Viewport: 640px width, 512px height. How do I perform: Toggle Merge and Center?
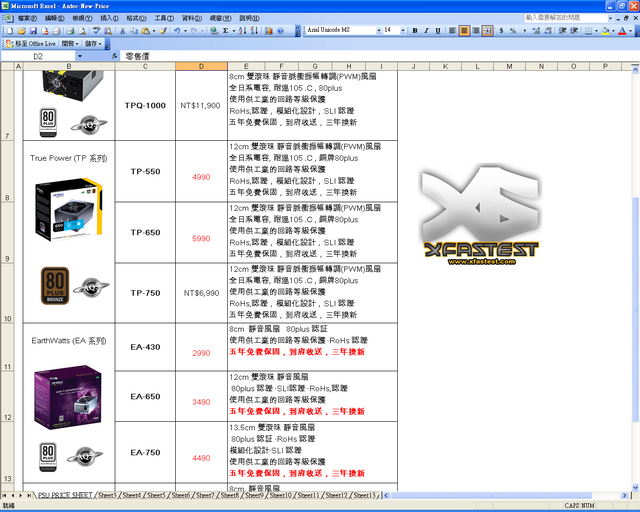487,31
